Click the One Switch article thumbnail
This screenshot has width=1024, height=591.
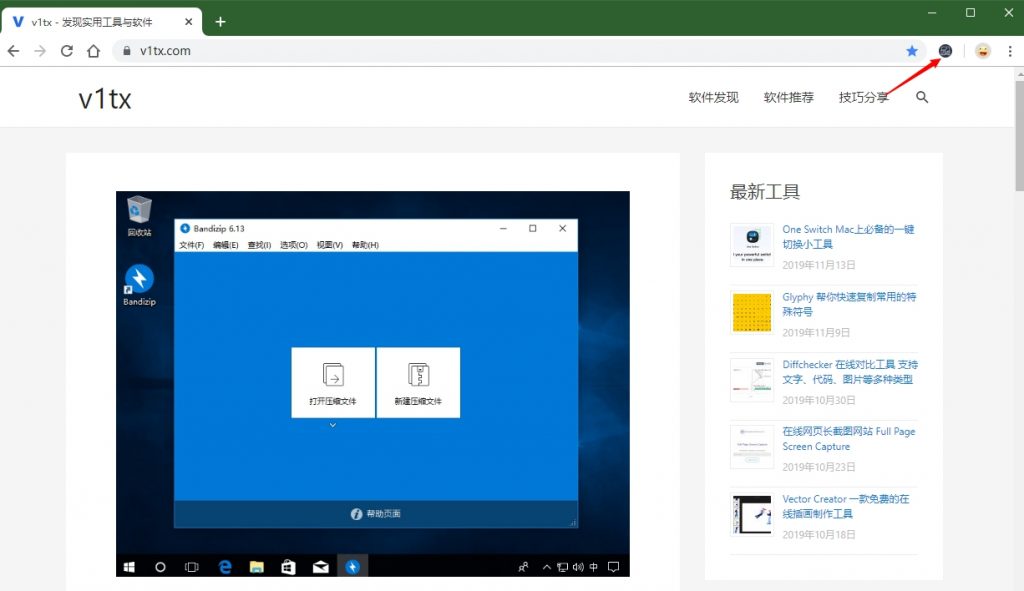[x=752, y=245]
